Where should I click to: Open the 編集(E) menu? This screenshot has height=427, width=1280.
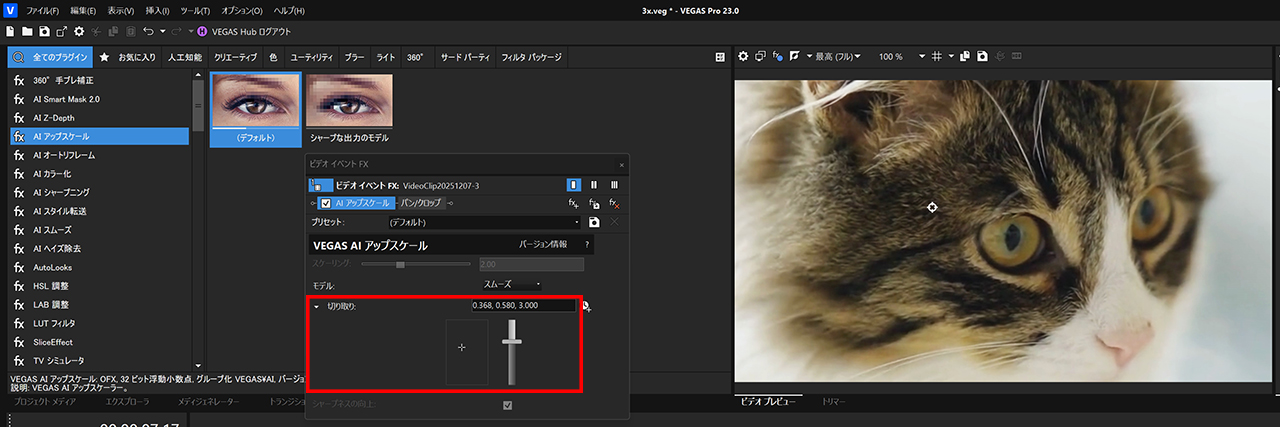pos(84,10)
